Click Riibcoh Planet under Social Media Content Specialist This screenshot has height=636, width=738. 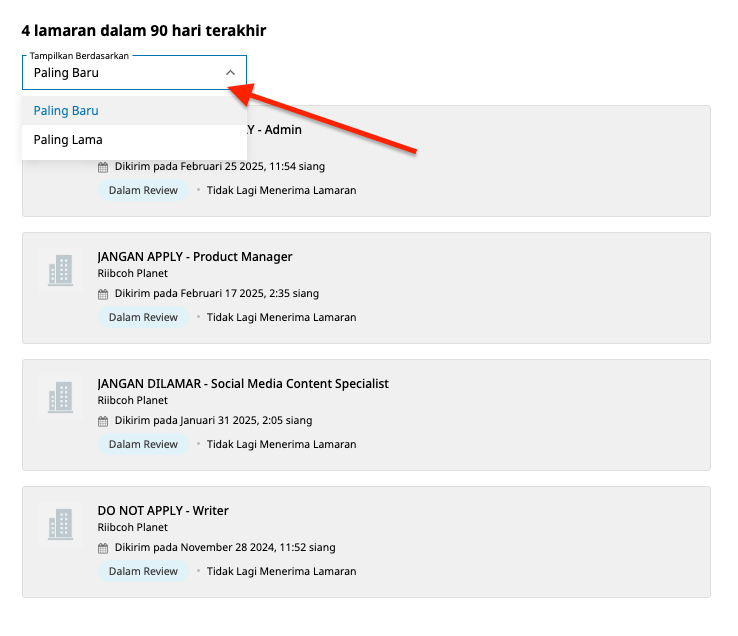(132, 401)
